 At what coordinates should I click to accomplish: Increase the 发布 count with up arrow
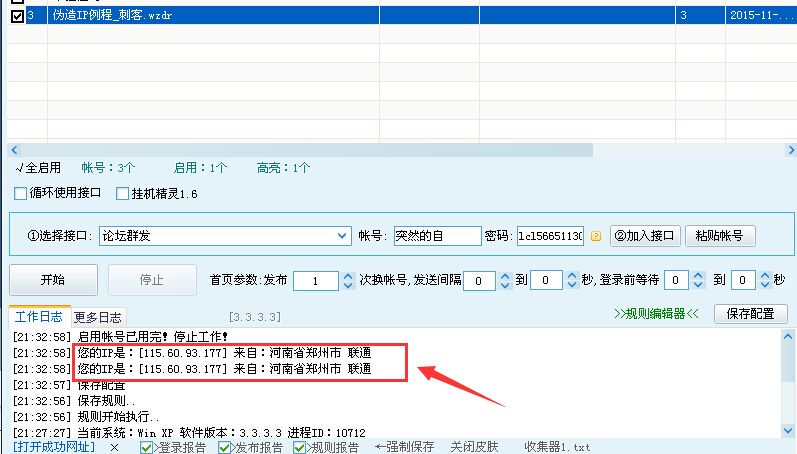click(348, 276)
